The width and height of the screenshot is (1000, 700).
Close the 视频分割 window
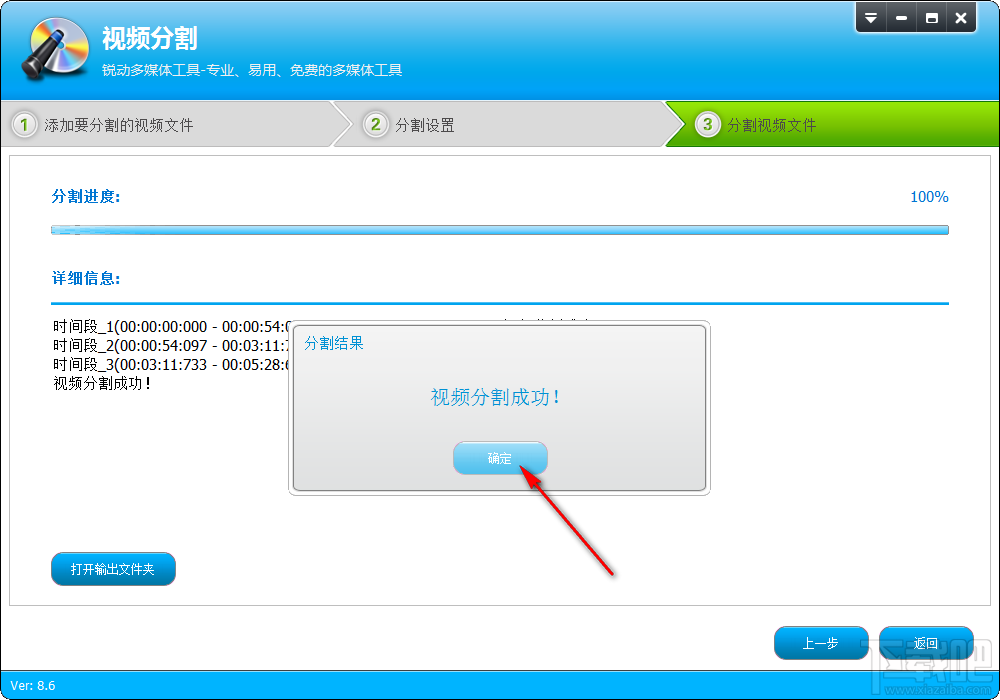tap(961, 18)
